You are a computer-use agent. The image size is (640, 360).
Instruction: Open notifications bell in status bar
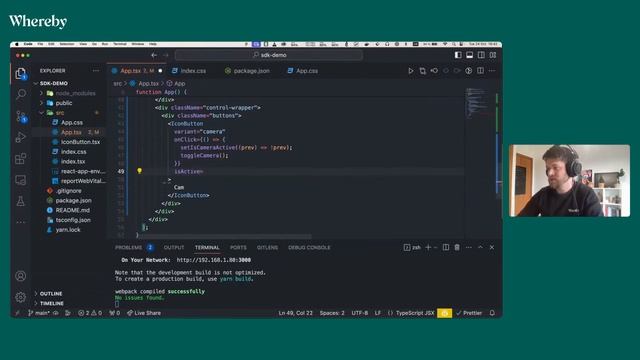coord(492,313)
